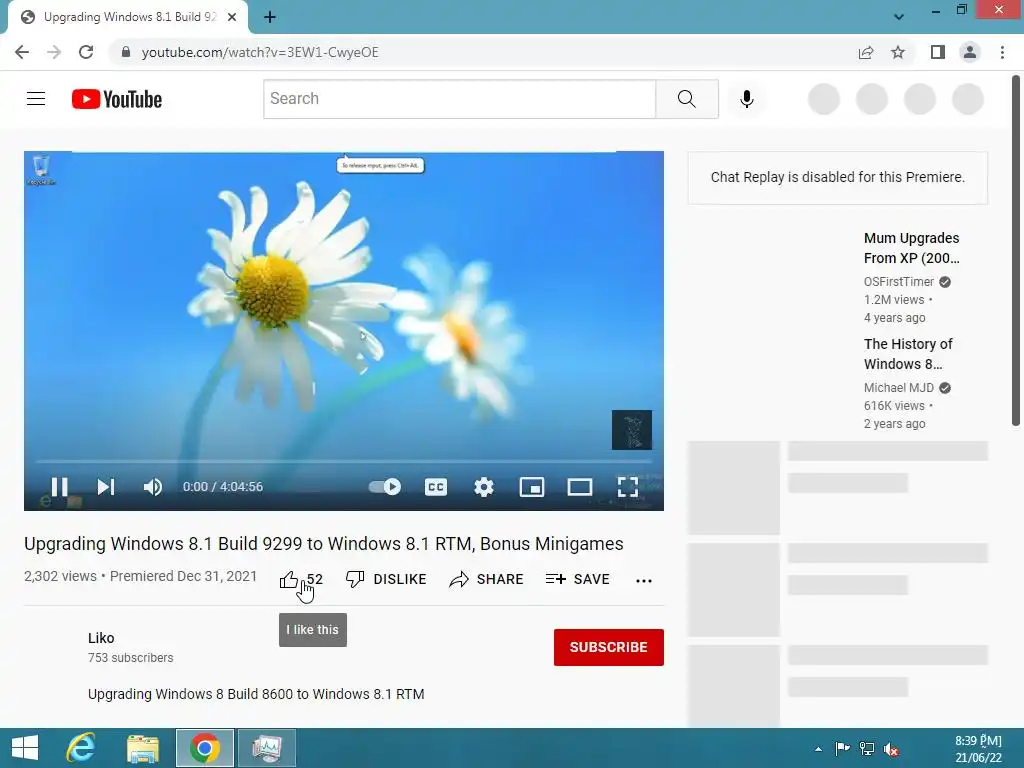Open Chrome's side panel
Image resolution: width=1024 pixels, height=768 pixels.
pyautogui.click(x=938, y=52)
